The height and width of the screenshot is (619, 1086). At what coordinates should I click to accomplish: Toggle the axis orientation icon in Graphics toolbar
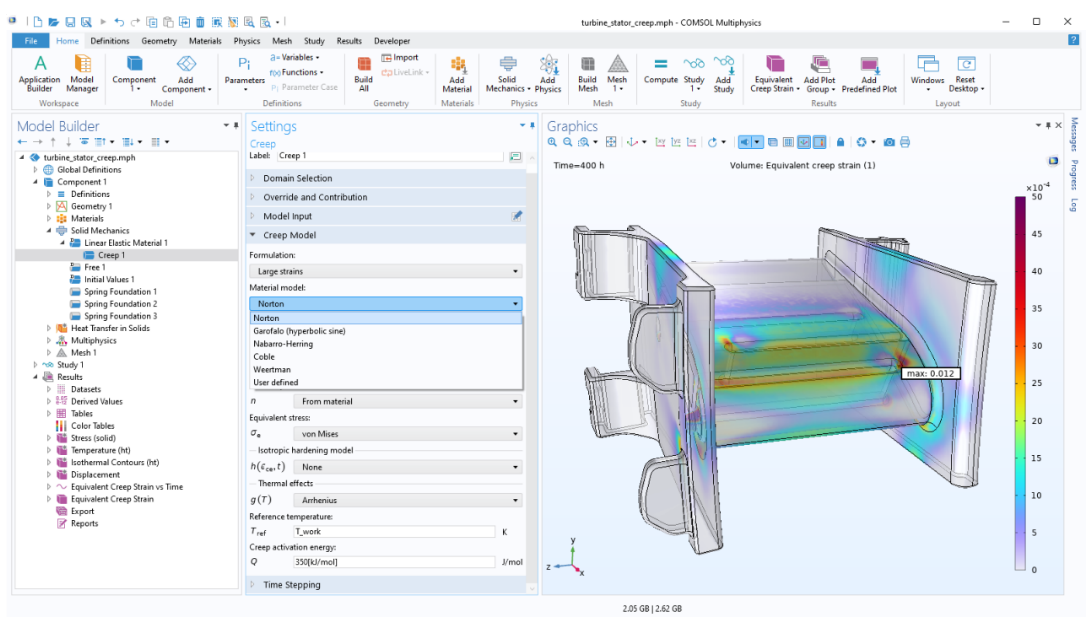coord(803,142)
